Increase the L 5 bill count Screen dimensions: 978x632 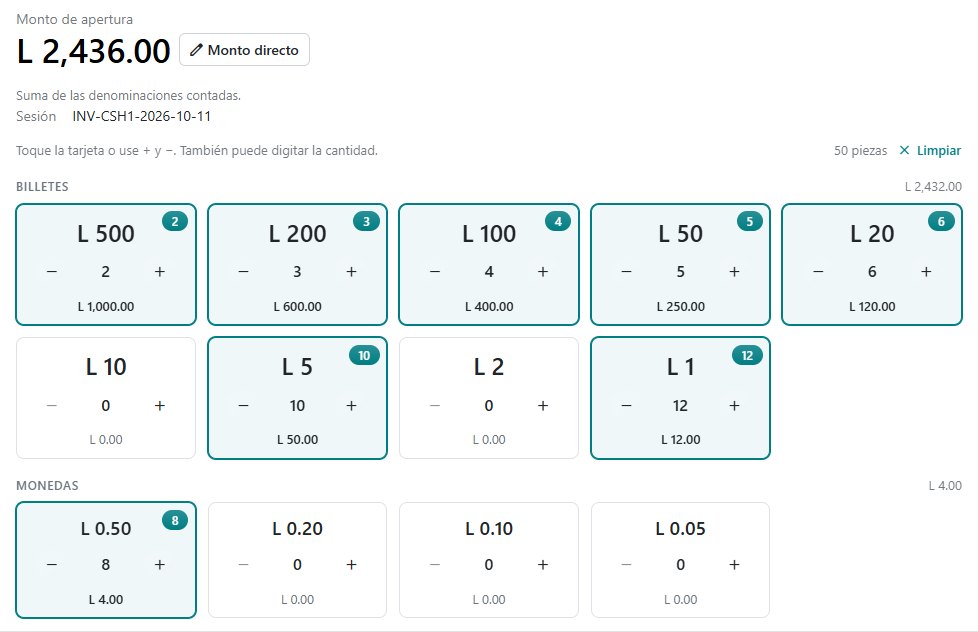(351, 406)
